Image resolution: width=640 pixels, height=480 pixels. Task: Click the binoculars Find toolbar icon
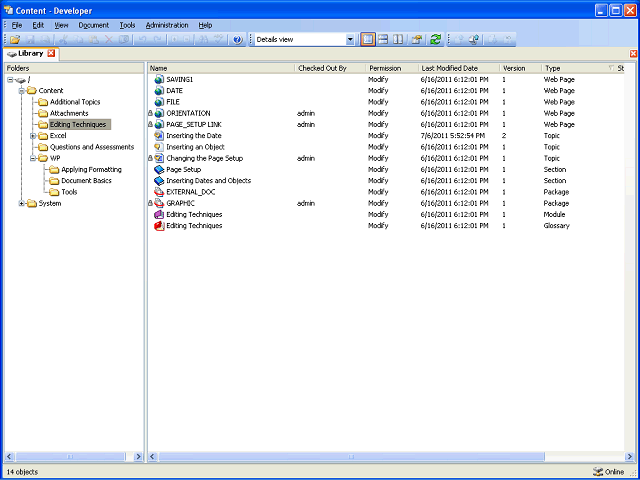[x=203, y=40]
